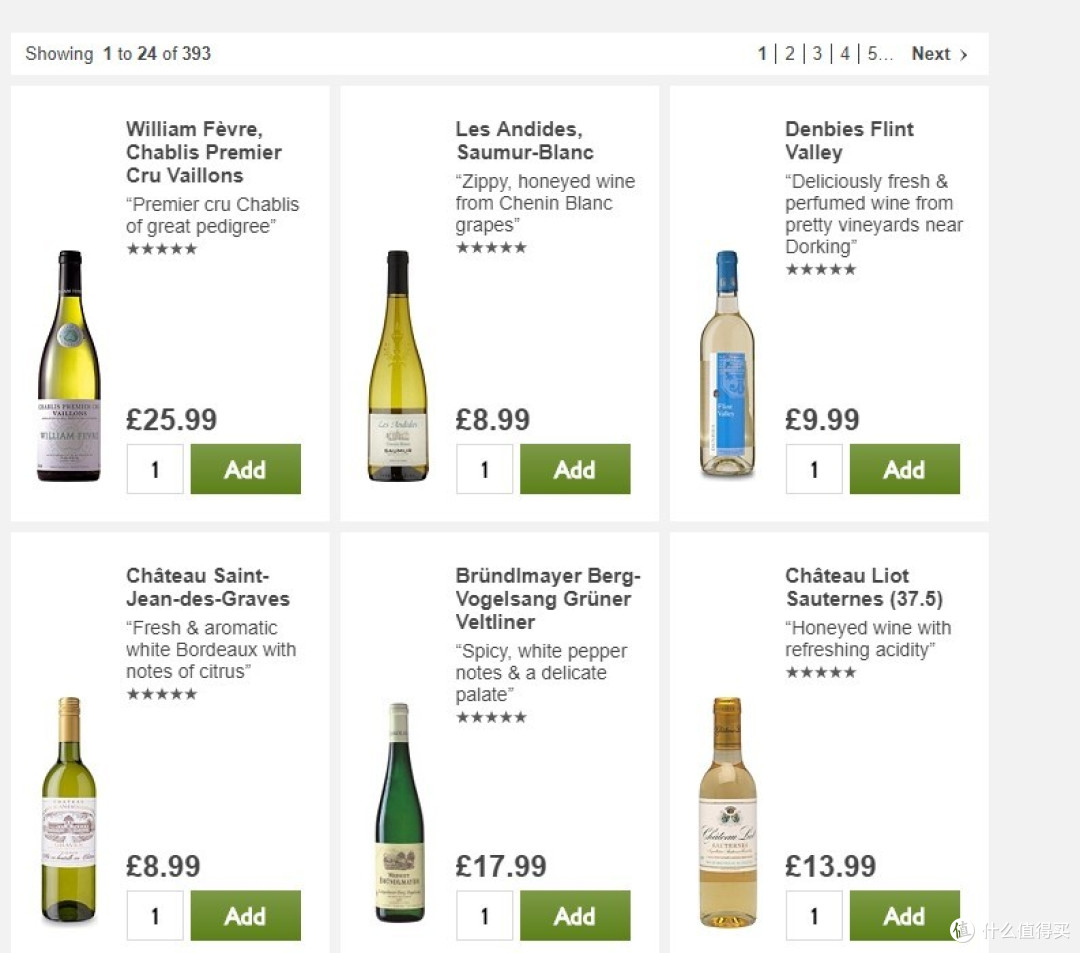Open Château Saint-Jean-des-Graves product title
The height and width of the screenshot is (953, 1080).
(207, 587)
